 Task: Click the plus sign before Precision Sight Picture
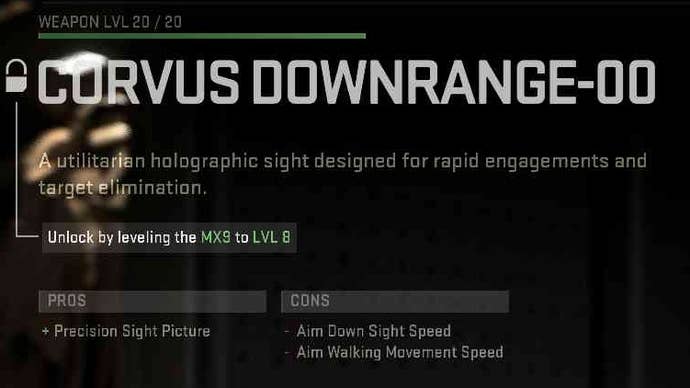(x=45, y=331)
